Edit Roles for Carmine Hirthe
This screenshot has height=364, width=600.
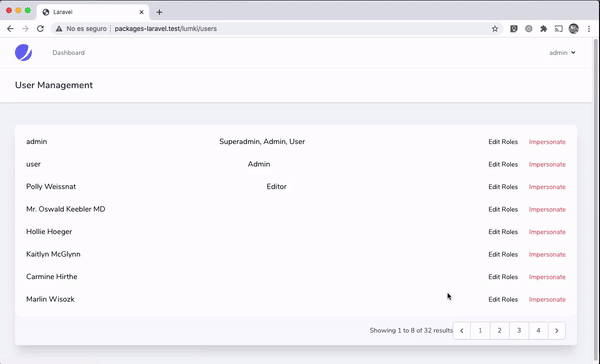[x=503, y=277]
